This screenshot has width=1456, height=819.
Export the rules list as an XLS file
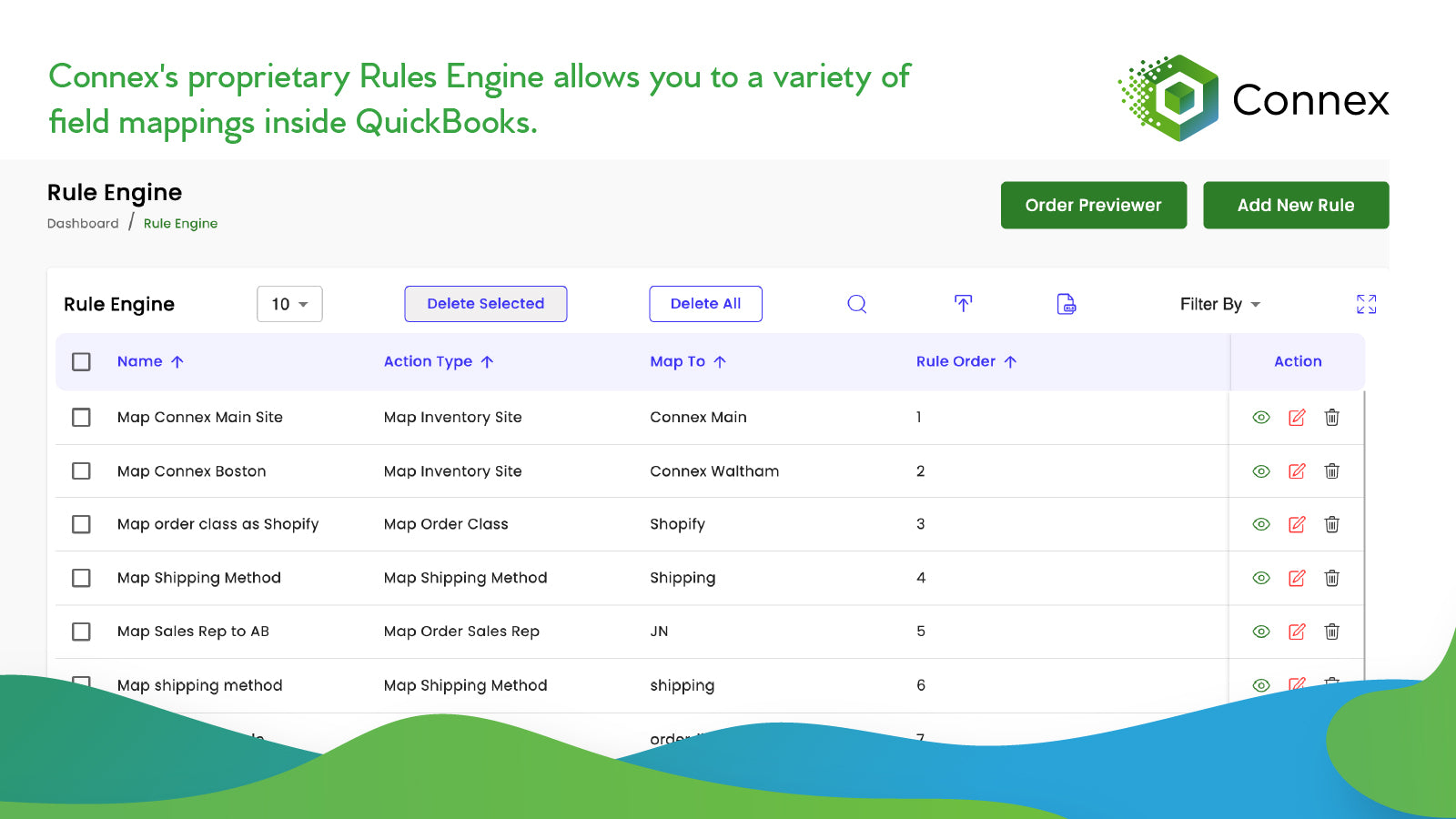coord(1065,304)
